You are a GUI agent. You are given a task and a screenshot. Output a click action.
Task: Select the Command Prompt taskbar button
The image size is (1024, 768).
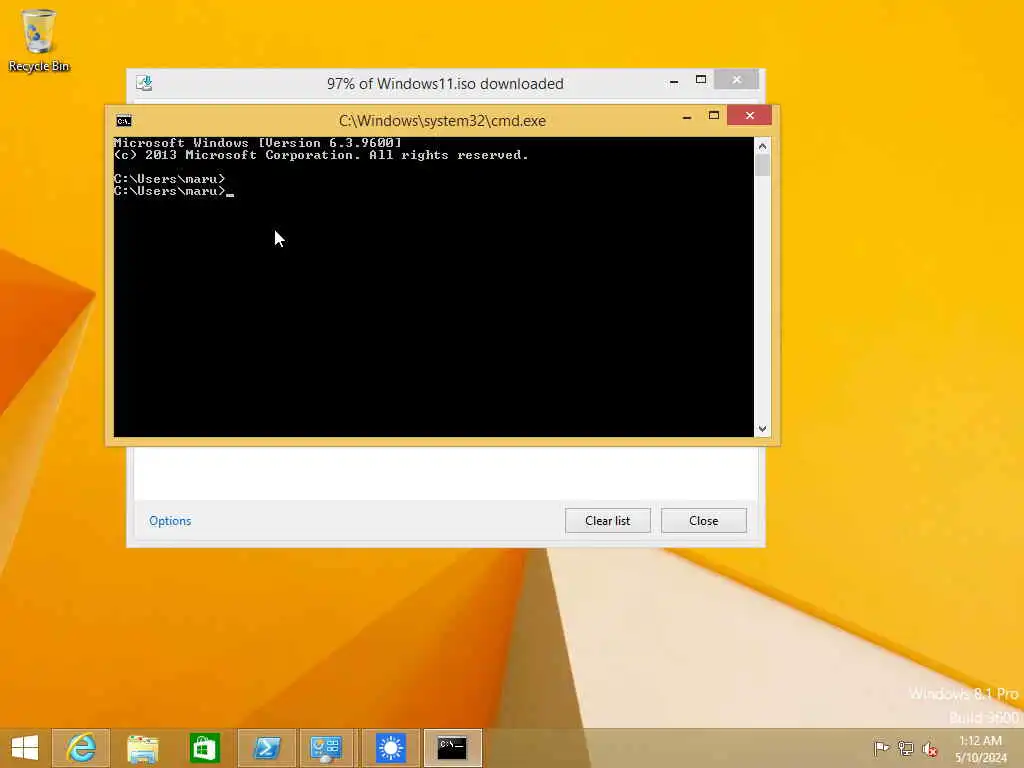tap(453, 748)
